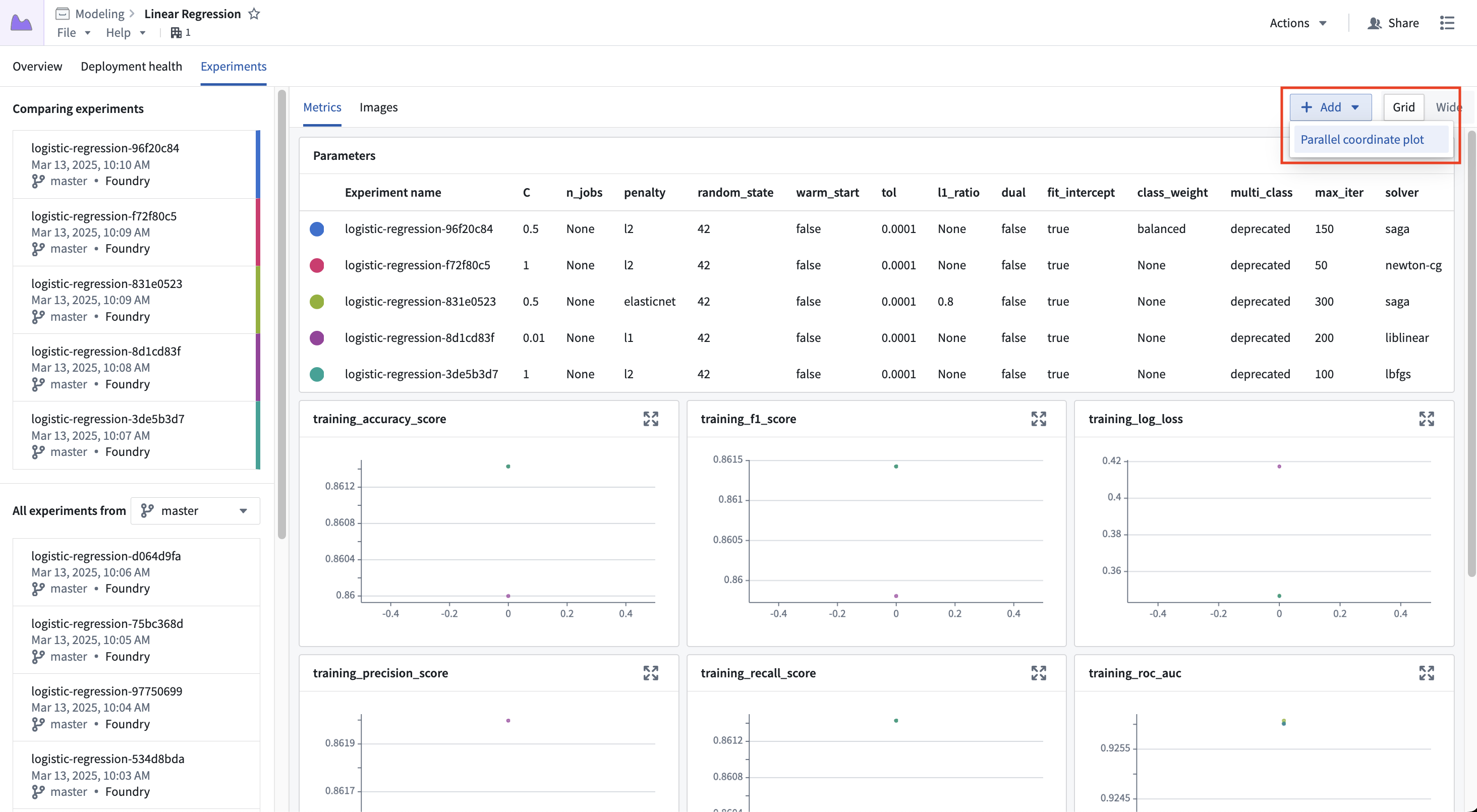The width and height of the screenshot is (1477, 812).
Task: Click branch icon under logistic-regression-534d8bda
Action: pos(38,792)
